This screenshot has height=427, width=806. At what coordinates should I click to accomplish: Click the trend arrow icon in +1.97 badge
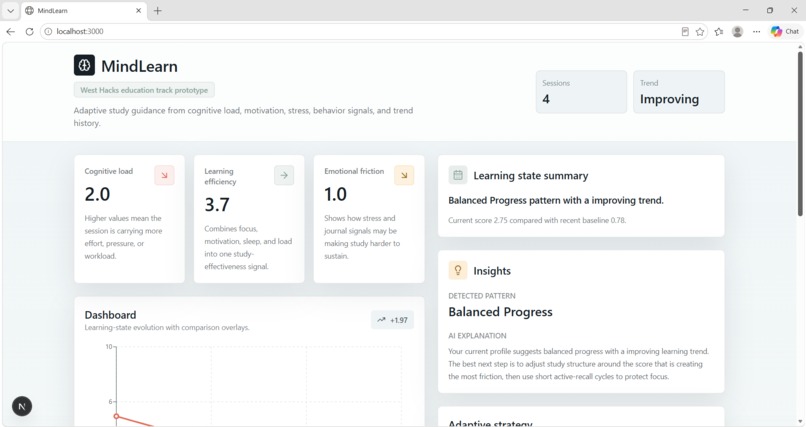click(381, 320)
